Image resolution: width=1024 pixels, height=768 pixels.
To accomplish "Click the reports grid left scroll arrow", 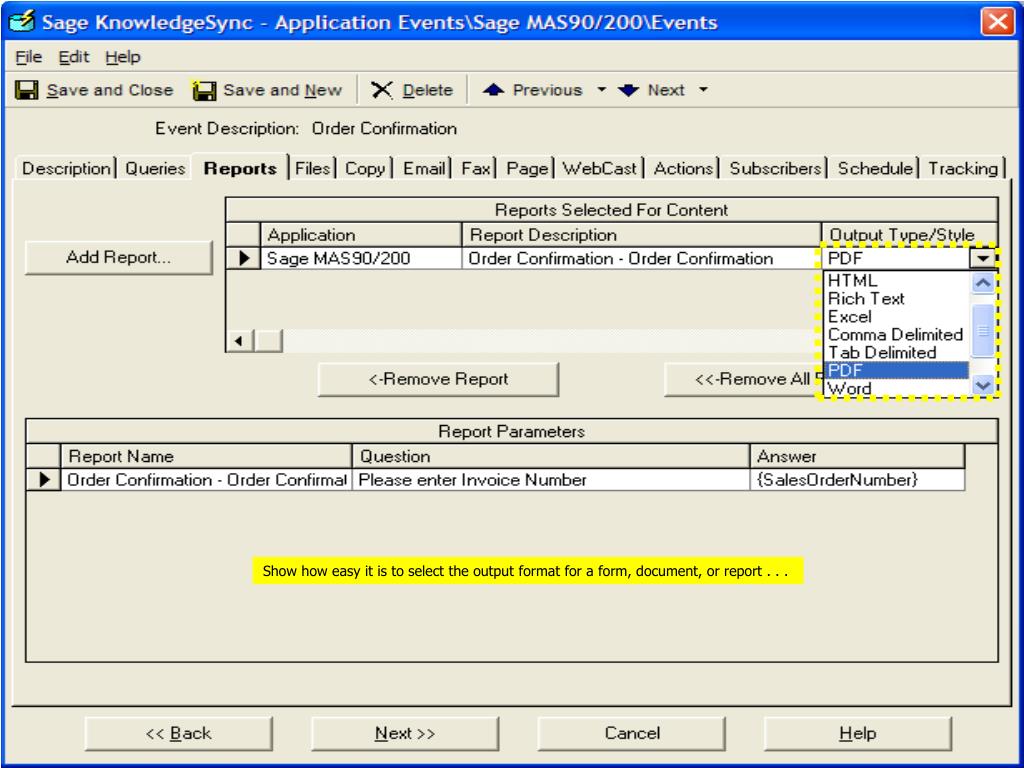I will tap(239, 340).
